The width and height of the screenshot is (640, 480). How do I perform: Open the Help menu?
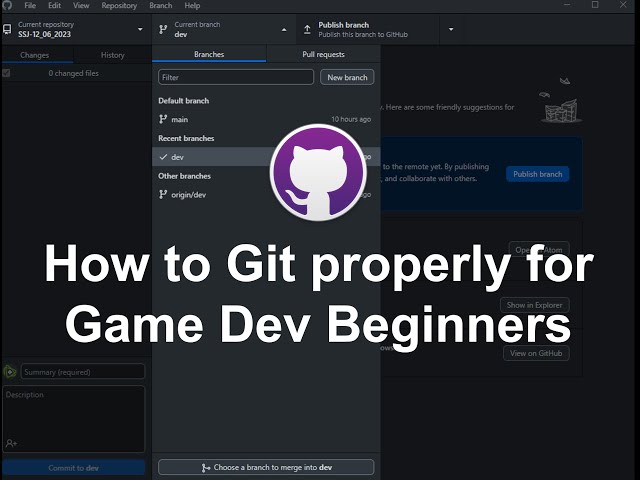click(192, 6)
